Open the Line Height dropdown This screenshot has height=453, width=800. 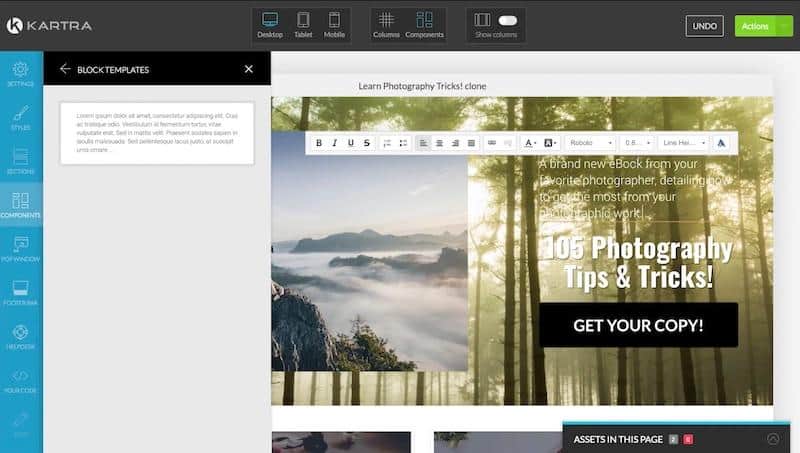coord(683,143)
